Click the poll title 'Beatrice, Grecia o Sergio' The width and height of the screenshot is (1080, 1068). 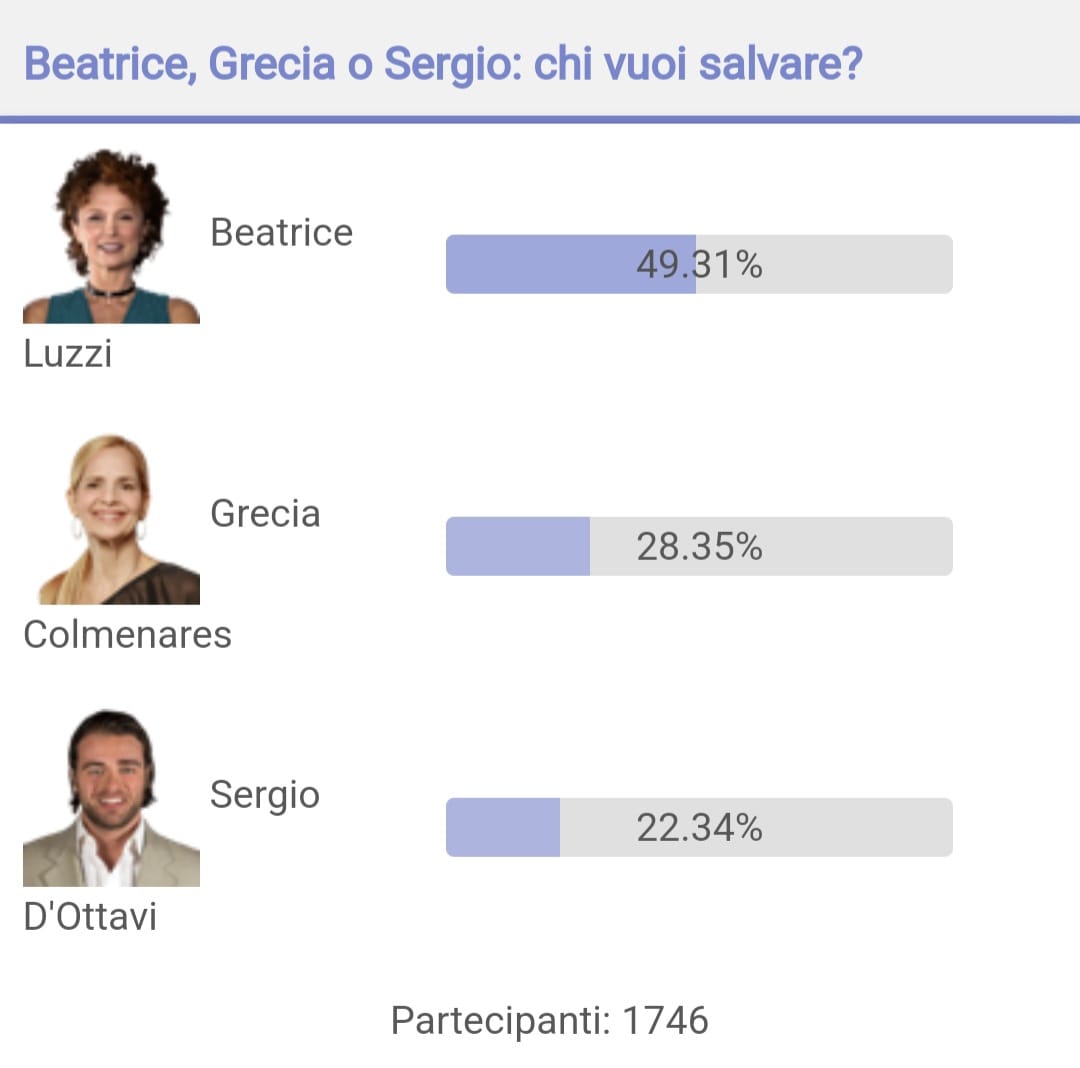tap(443, 63)
